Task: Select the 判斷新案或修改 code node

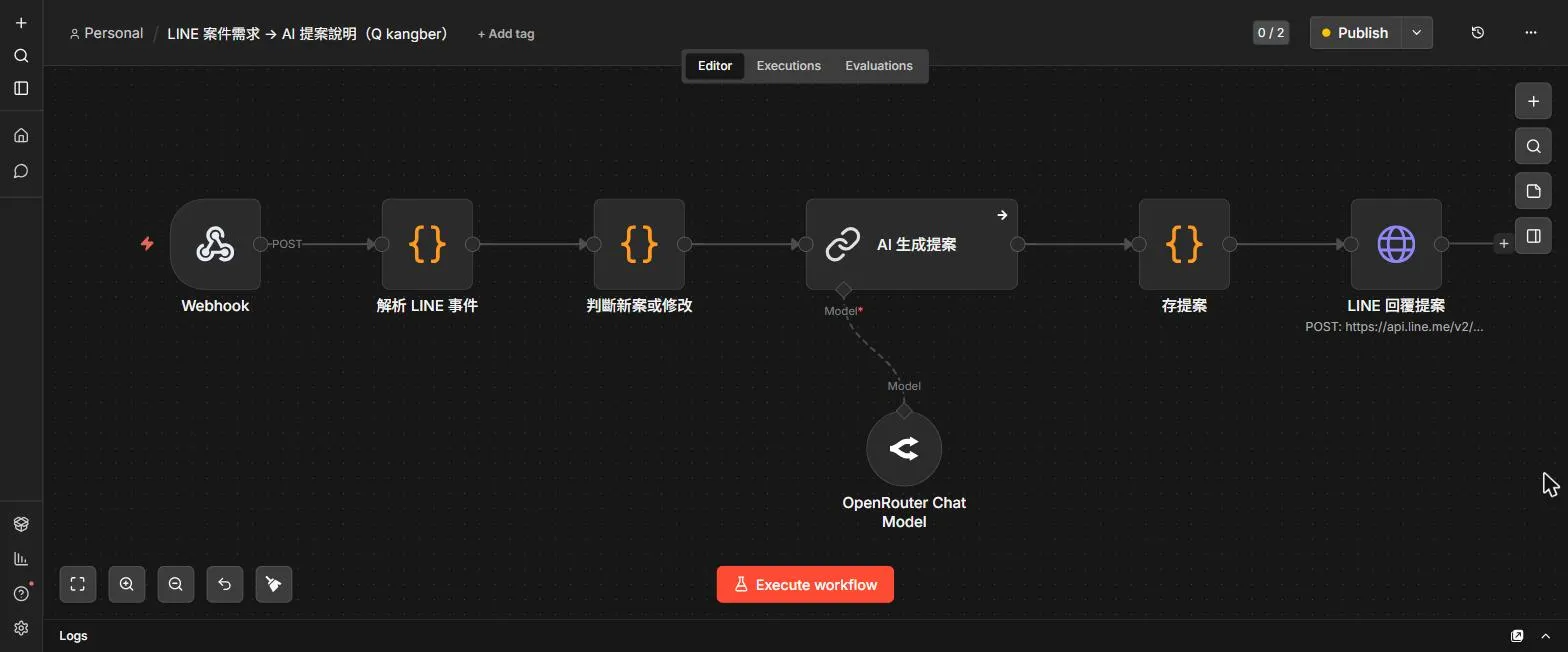Action: pyautogui.click(x=639, y=244)
